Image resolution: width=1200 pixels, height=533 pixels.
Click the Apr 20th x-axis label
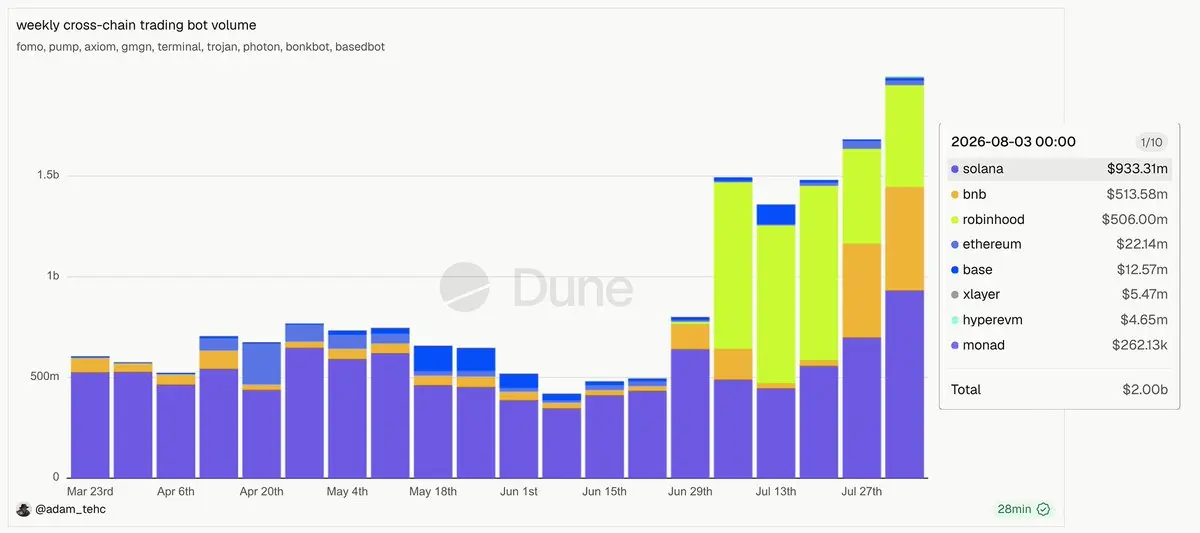click(x=262, y=492)
